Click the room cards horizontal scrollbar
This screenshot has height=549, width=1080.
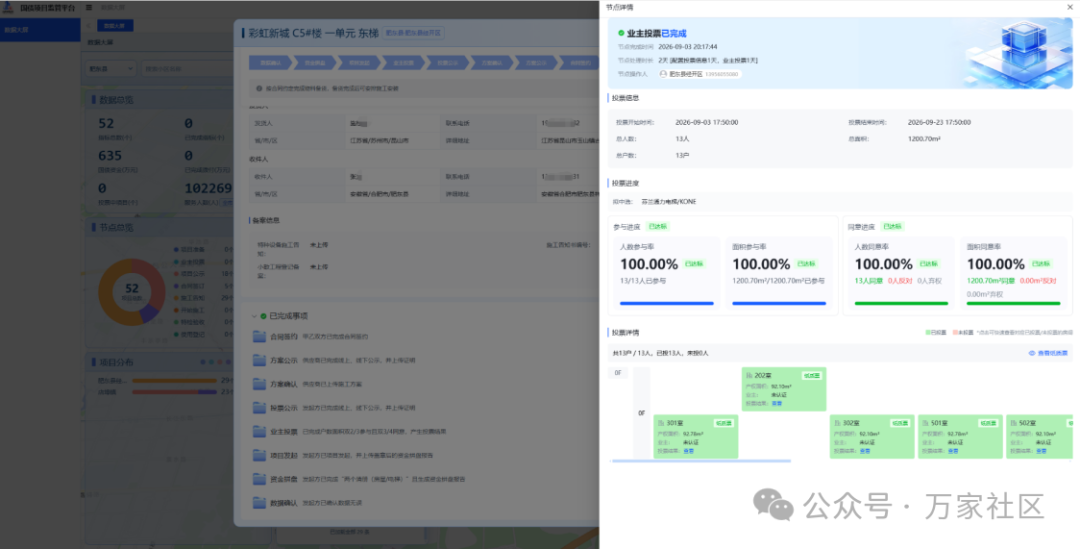[x=701, y=461]
